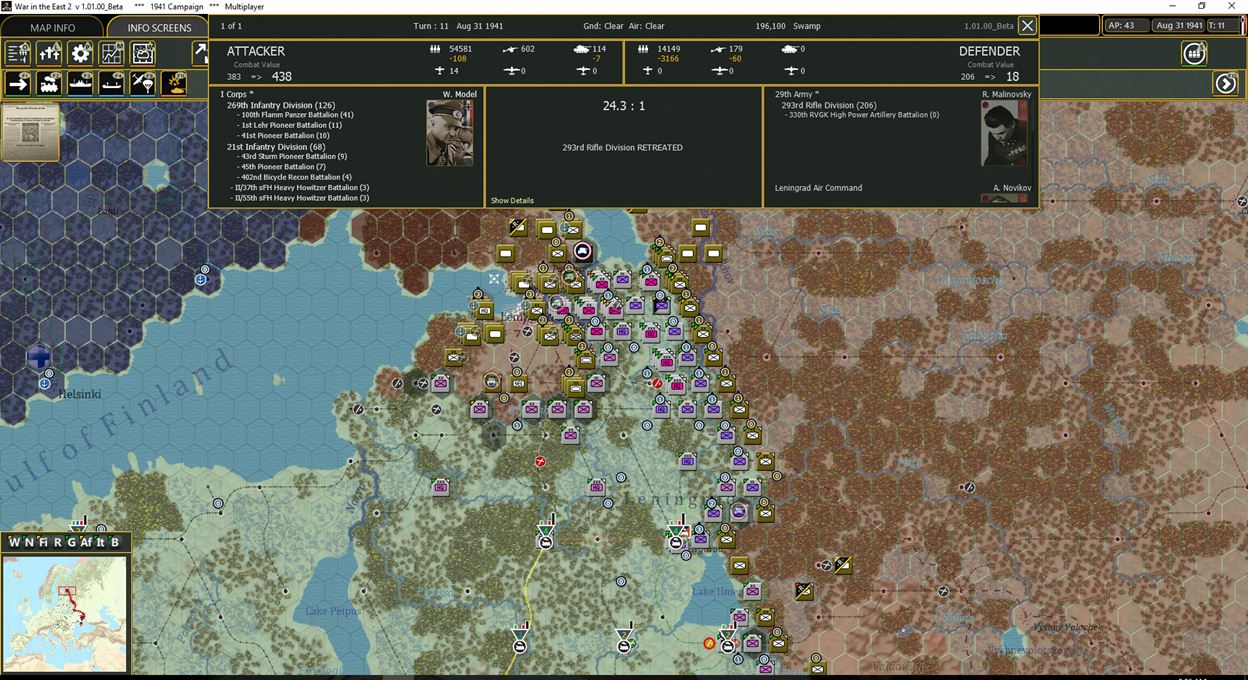Toggle the Af filter on the minimap bar
The image size is (1249, 680).
(86, 543)
